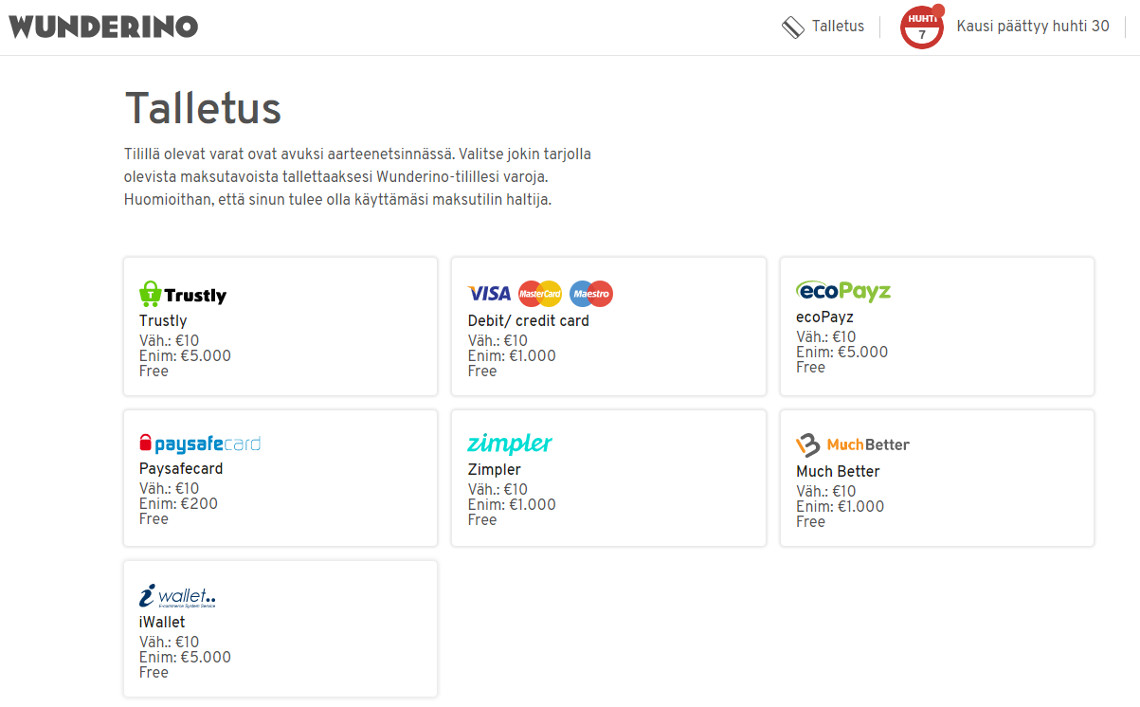Choose the Much Better option label
The height and width of the screenshot is (707, 1140).
coord(838,471)
